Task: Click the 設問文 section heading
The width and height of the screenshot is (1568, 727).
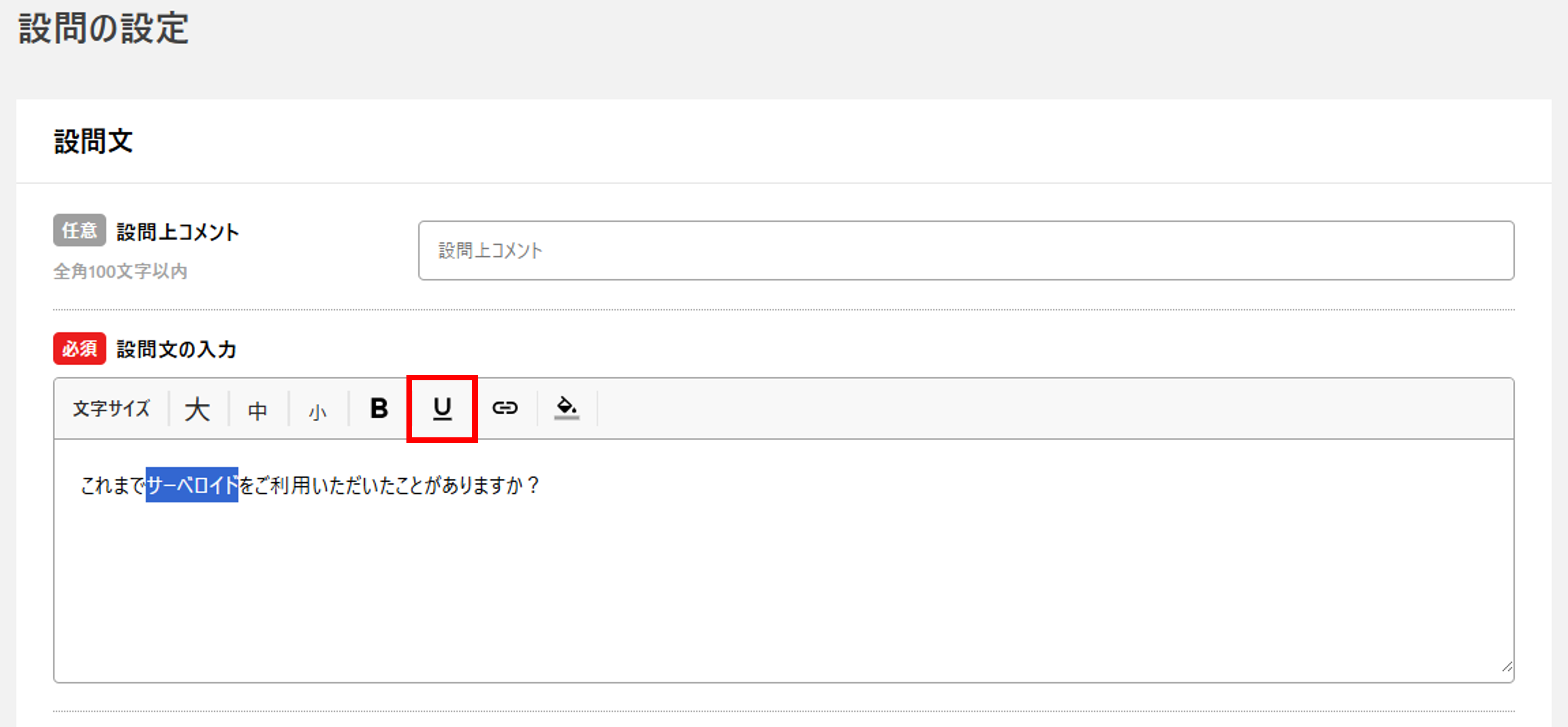Action: [x=93, y=141]
